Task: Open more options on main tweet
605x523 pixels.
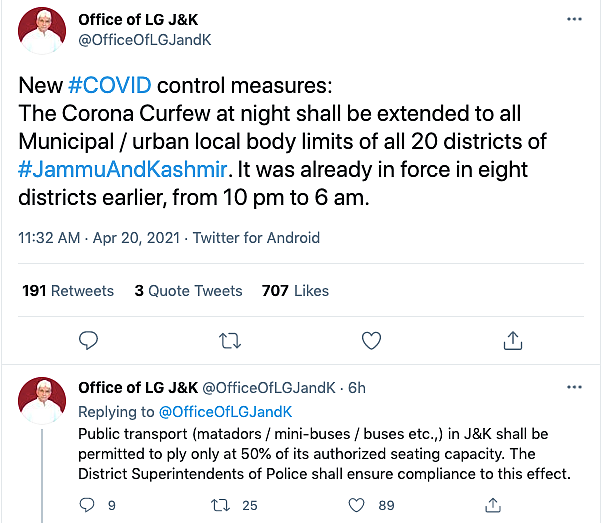Action: 573,19
